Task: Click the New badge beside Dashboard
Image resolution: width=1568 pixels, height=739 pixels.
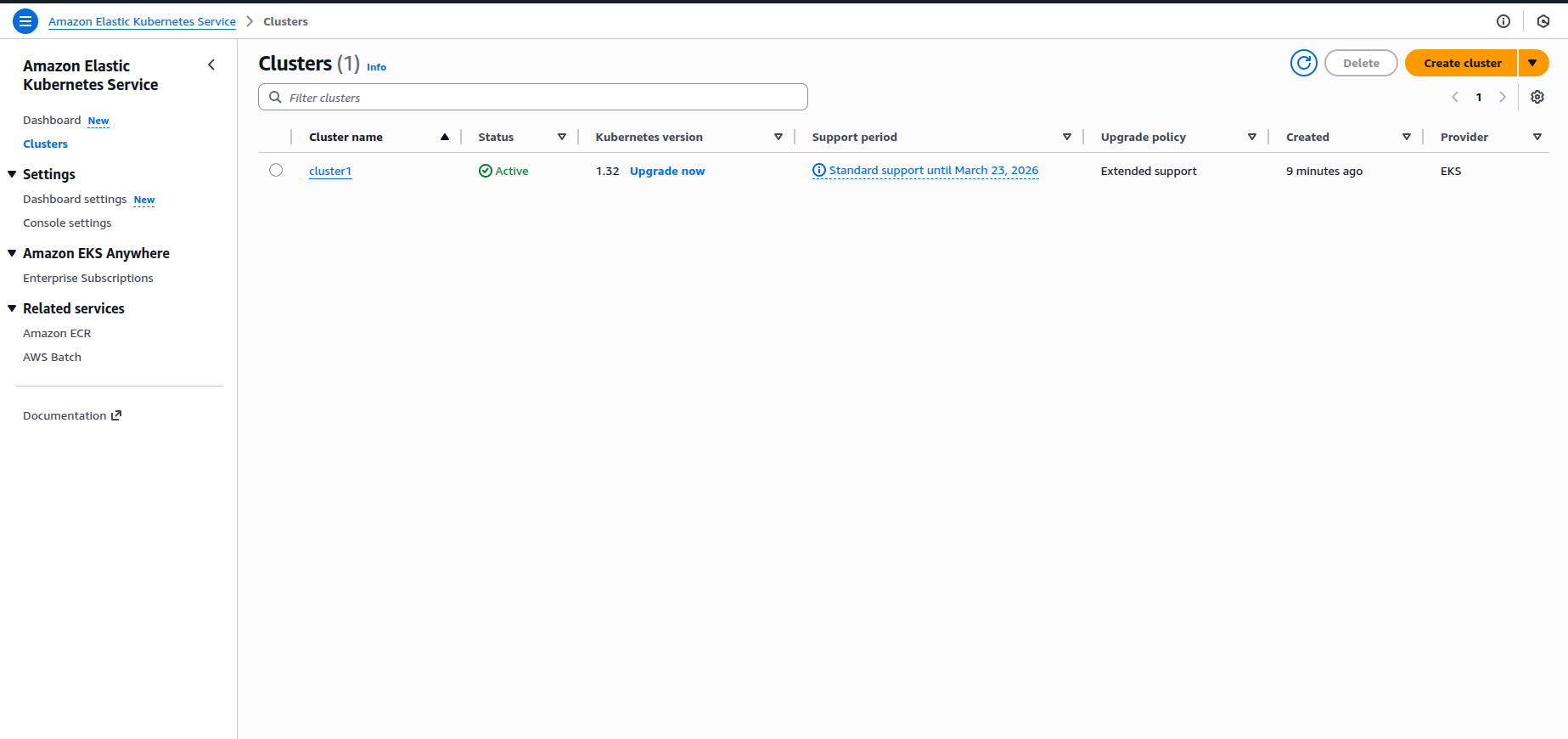Action: [98, 121]
